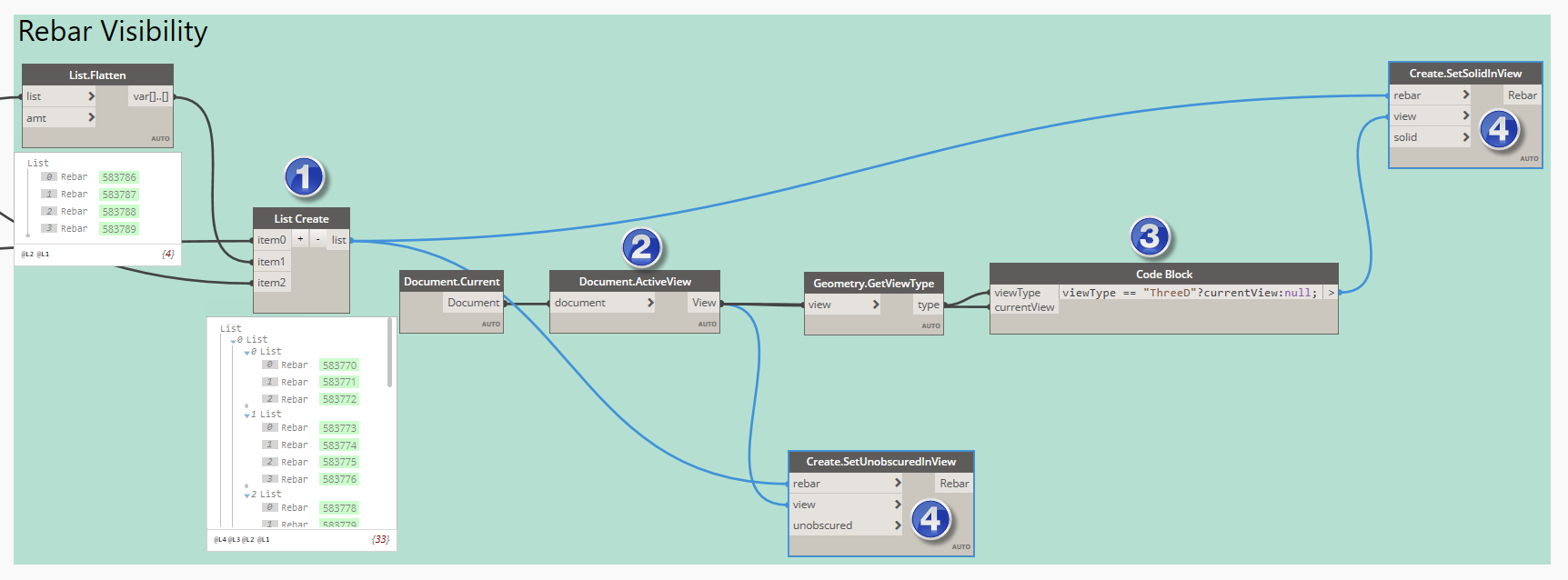Click rebar element ID 583788

[119, 212]
